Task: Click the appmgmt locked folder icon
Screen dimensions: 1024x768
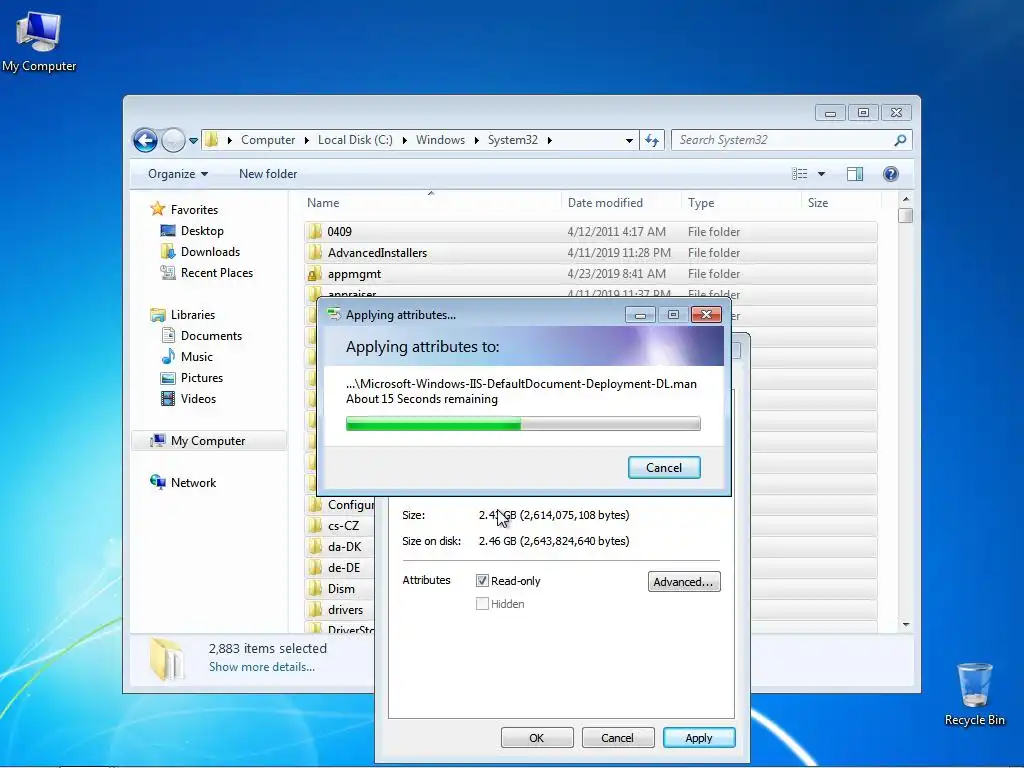Action: point(315,274)
